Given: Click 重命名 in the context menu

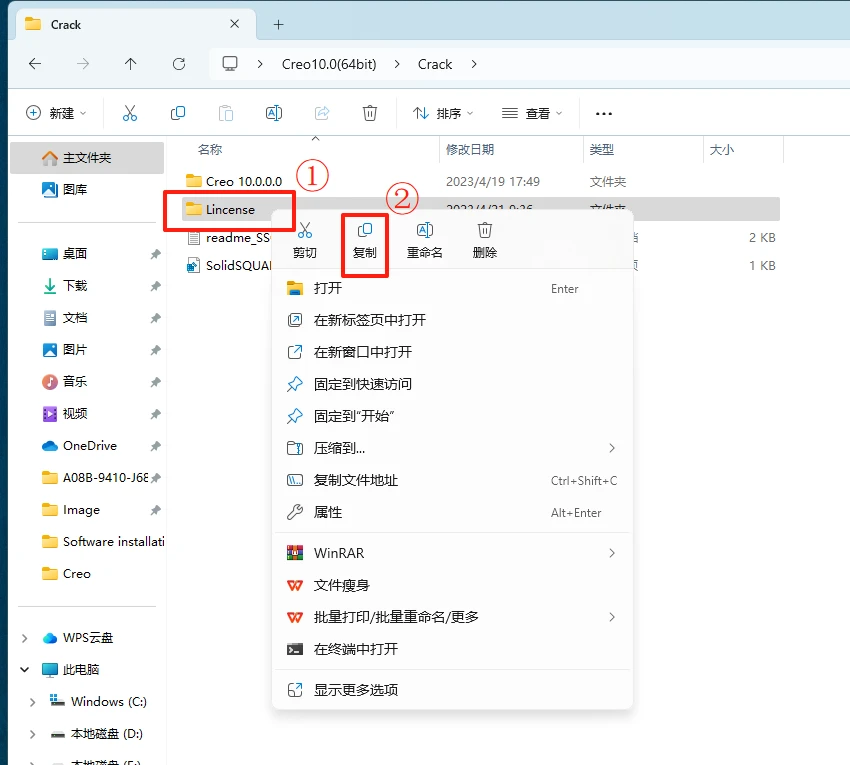Looking at the screenshot, I should coord(424,240).
